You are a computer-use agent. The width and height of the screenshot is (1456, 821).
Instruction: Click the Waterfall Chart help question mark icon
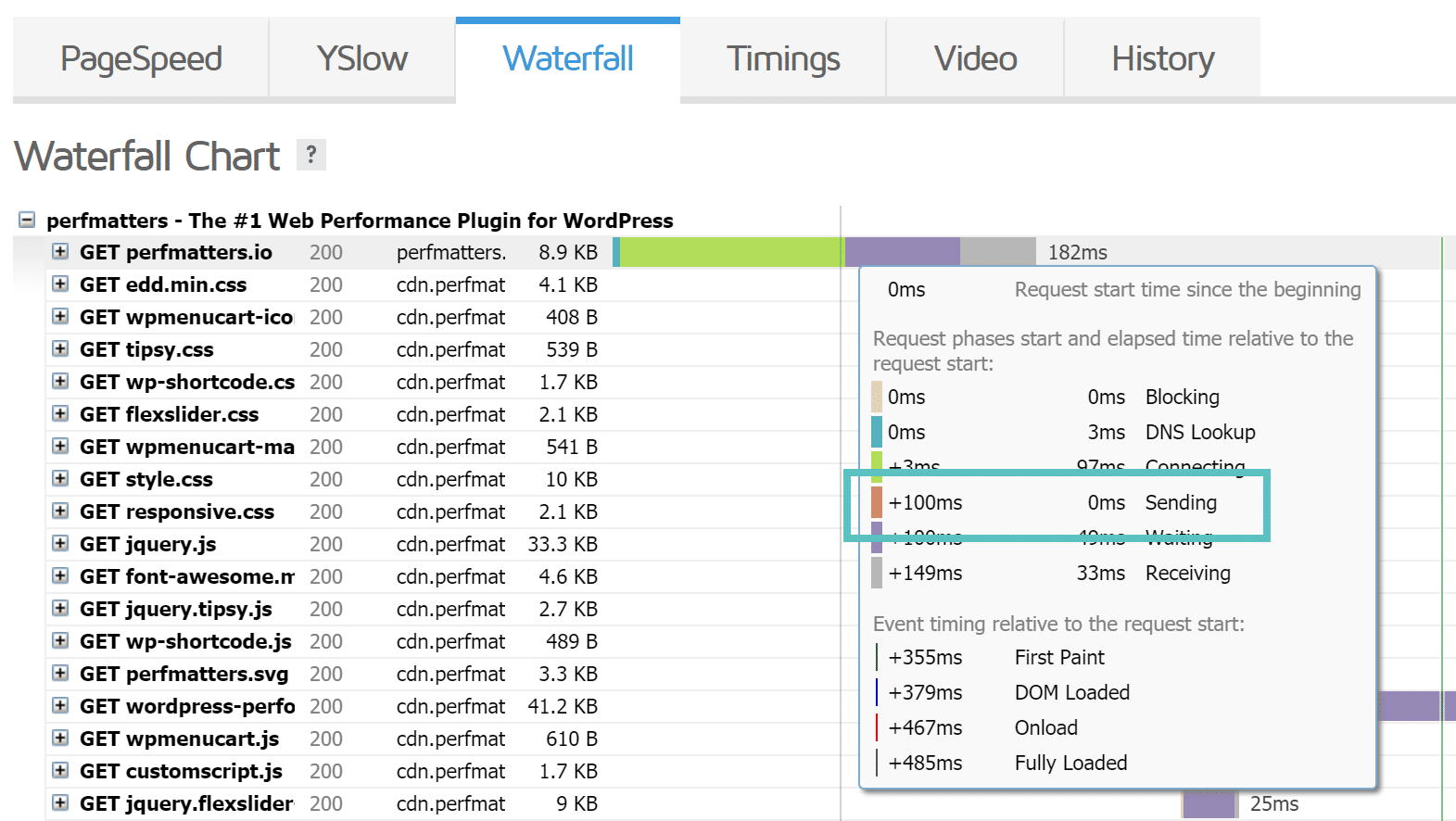[311, 155]
